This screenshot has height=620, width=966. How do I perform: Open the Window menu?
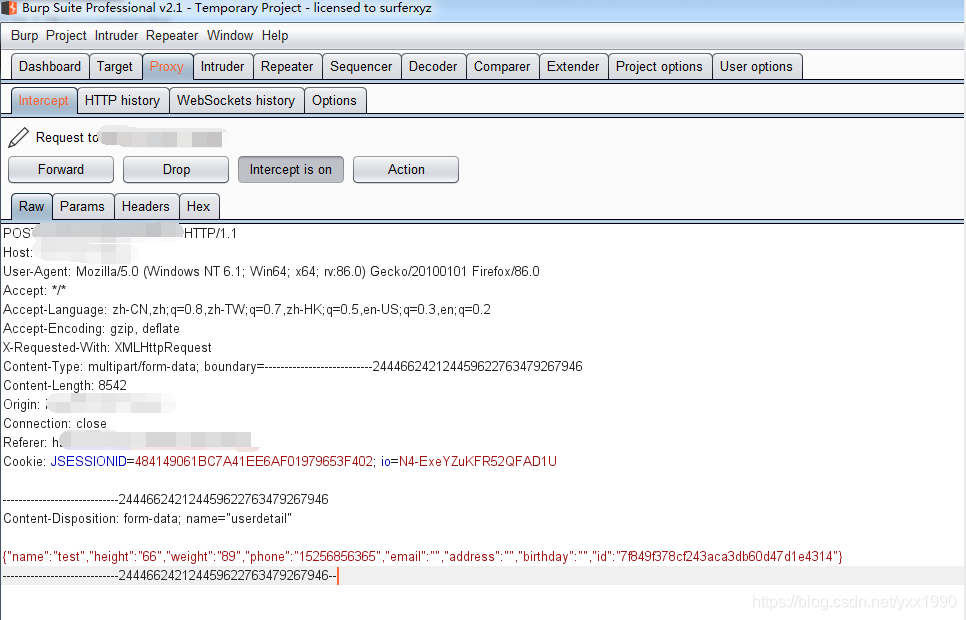(230, 36)
